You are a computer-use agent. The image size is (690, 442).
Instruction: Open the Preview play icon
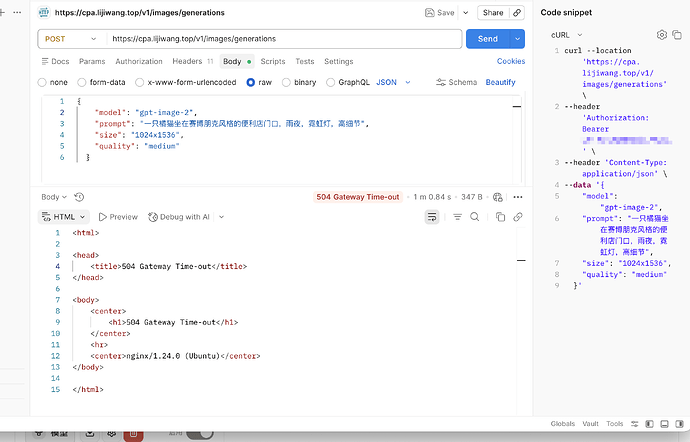coord(103,217)
